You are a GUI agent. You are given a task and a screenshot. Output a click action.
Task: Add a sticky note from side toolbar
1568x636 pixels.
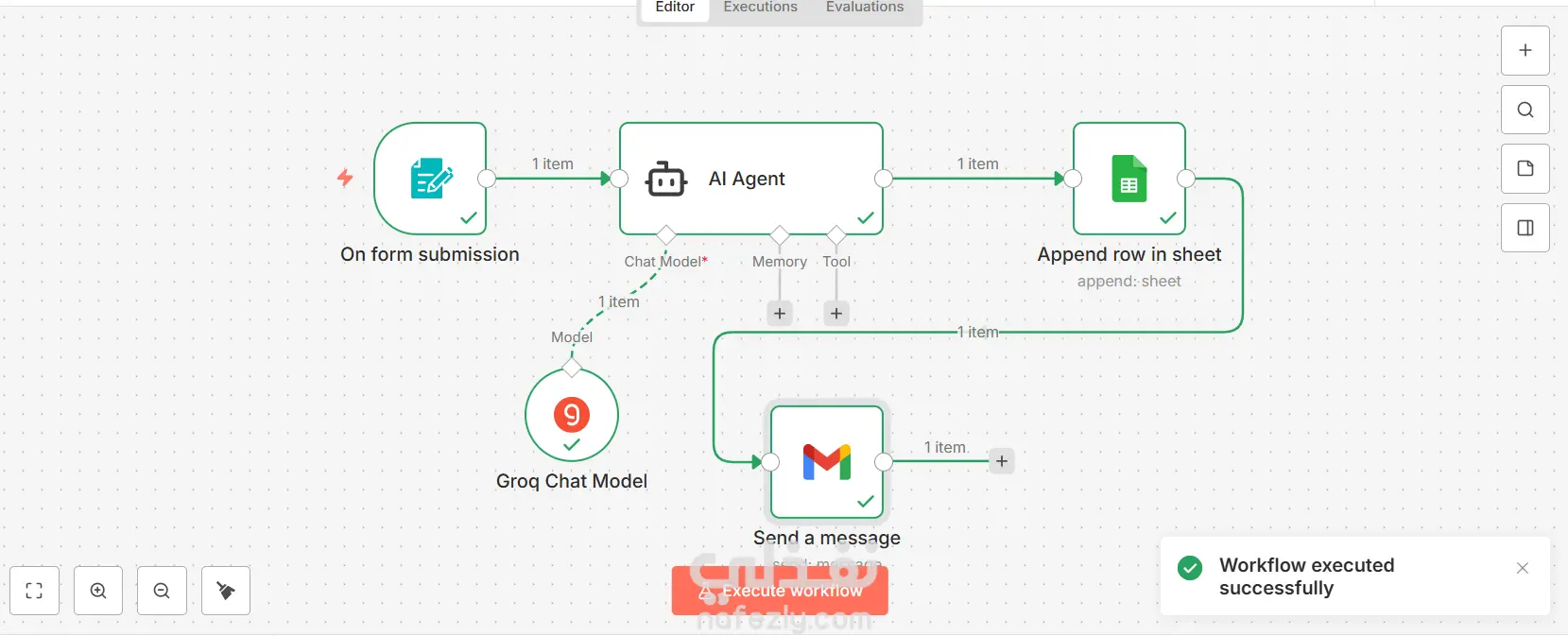point(1525,168)
